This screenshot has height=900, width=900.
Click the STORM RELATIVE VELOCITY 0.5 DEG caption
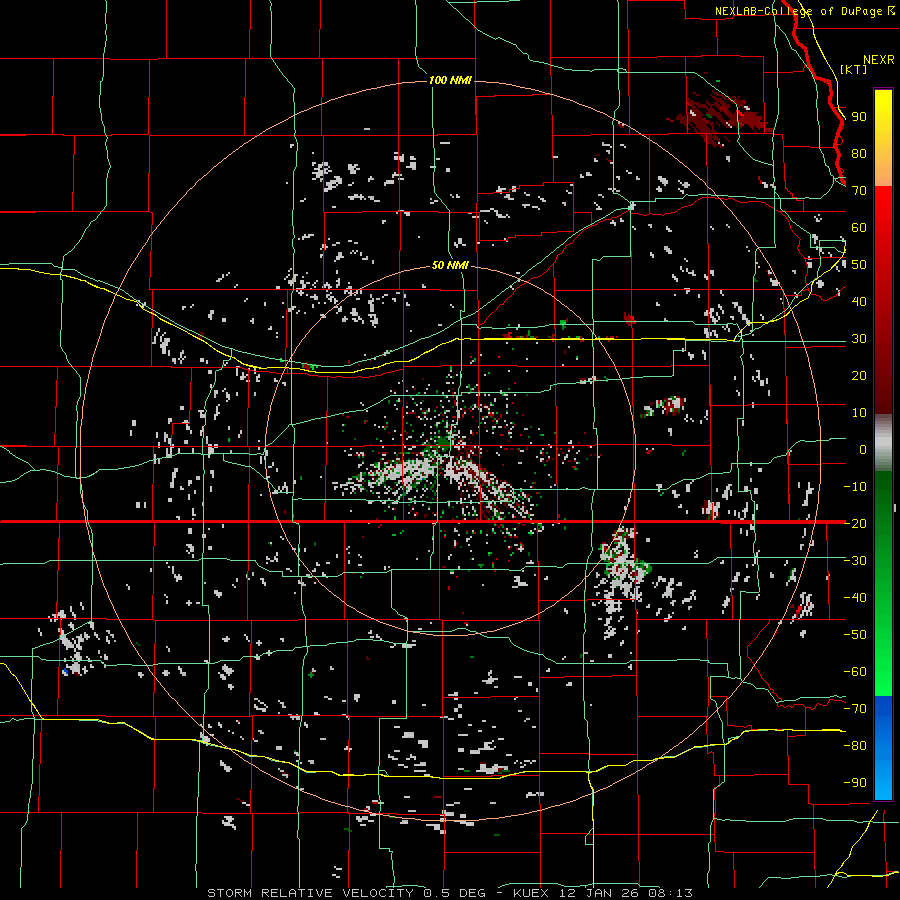coord(346,893)
